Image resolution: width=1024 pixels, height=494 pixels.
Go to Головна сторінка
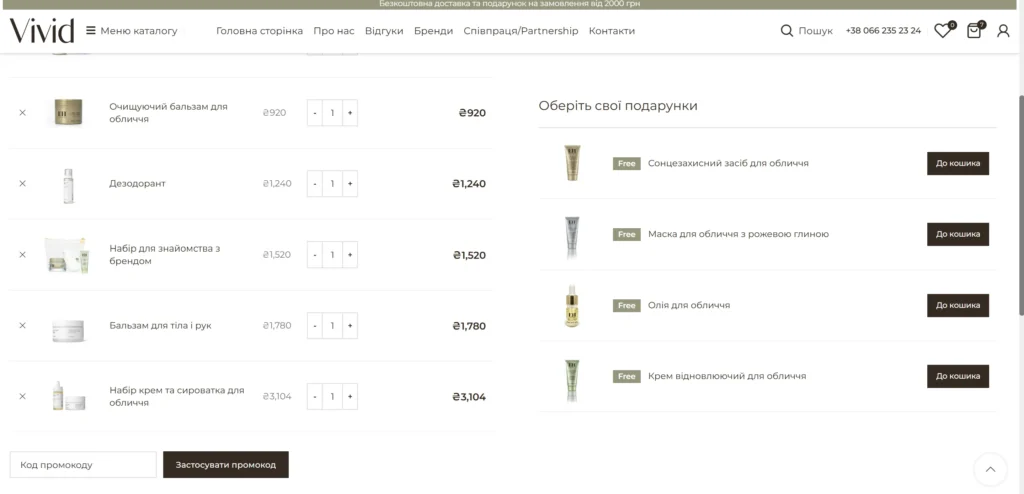[x=259, y=31]
